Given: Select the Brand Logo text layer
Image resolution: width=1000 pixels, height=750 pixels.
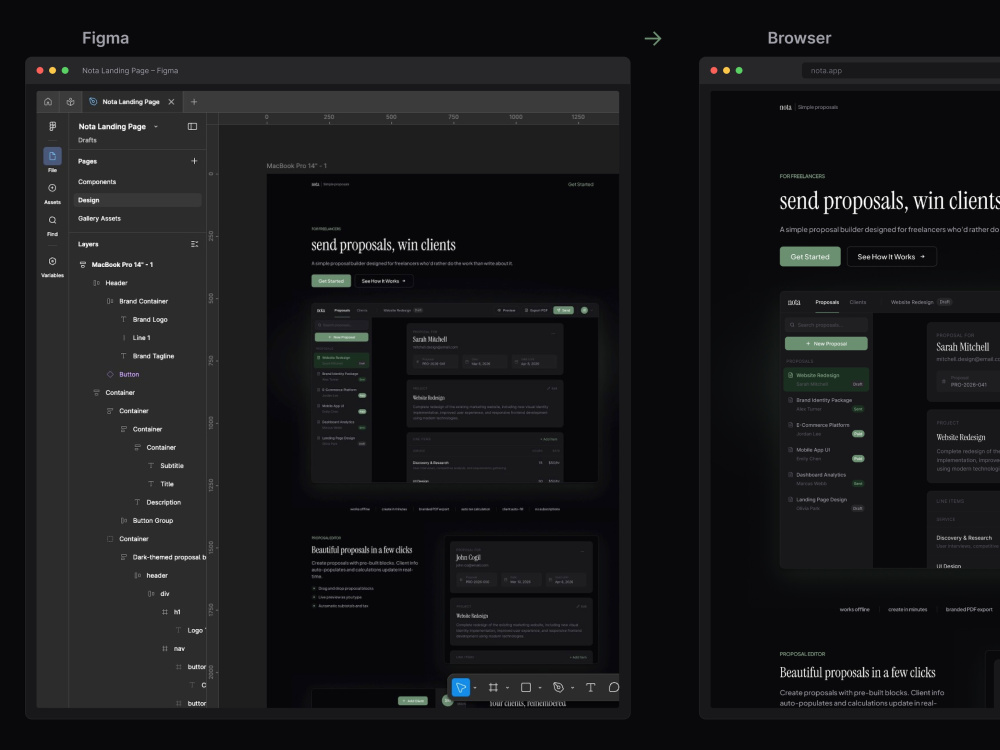Looking at the screenshot, I should tap(150, 320).
